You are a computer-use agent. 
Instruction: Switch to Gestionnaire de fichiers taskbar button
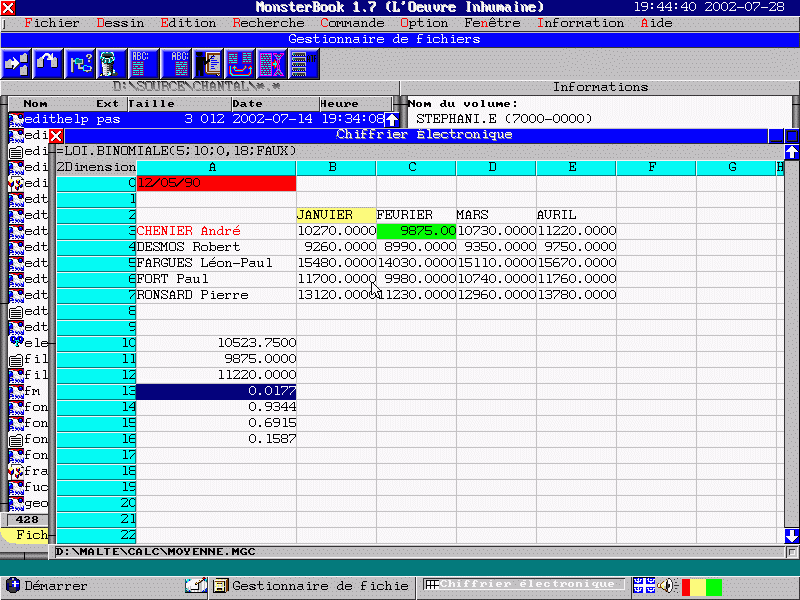(x=310, y=586)
